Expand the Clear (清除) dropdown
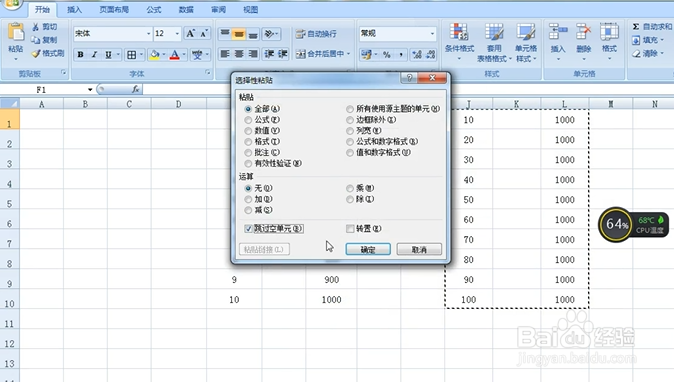The image size is (674, 382). (662, 53)
